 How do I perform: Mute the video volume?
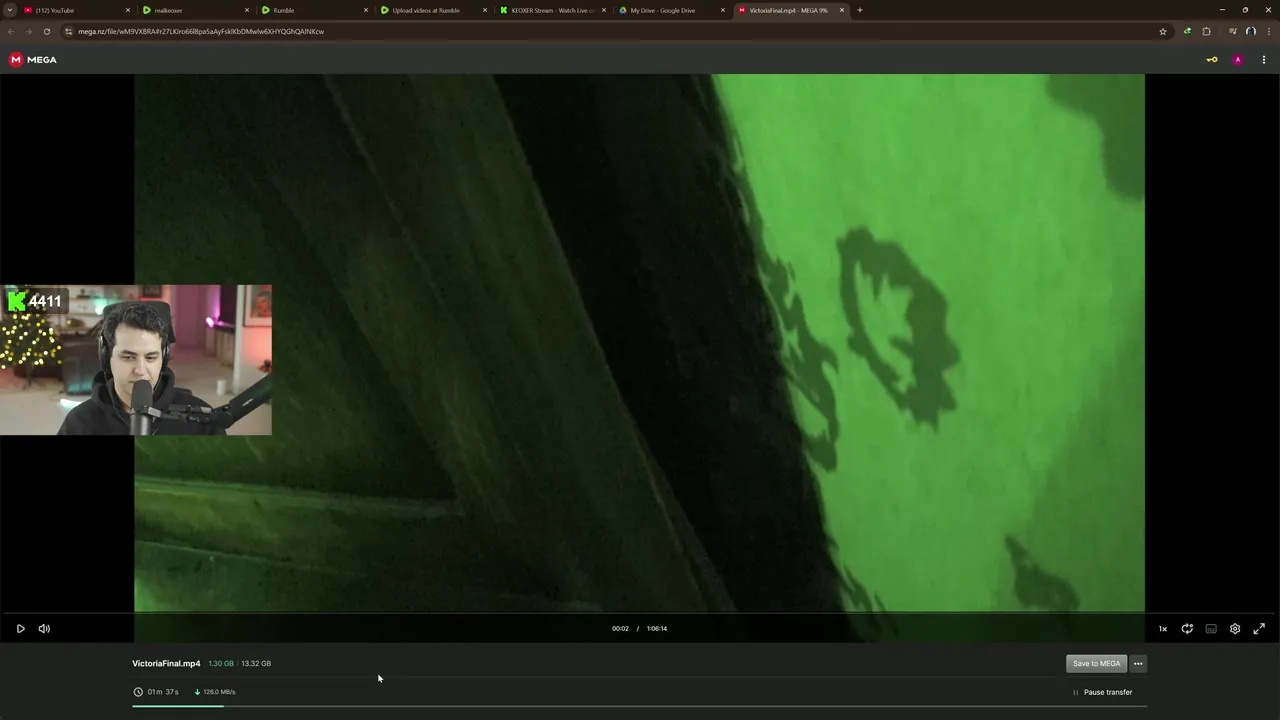44,629
